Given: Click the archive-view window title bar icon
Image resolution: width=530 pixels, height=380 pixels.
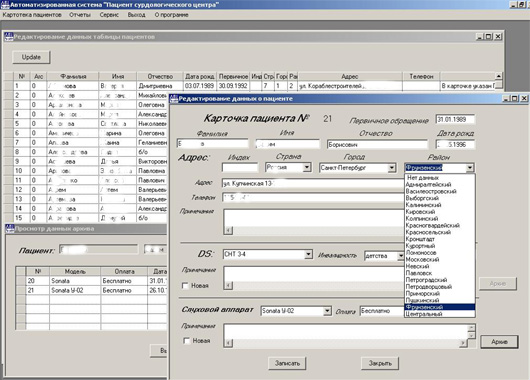Looking at the screenshot, I should [x=10, y=229].
